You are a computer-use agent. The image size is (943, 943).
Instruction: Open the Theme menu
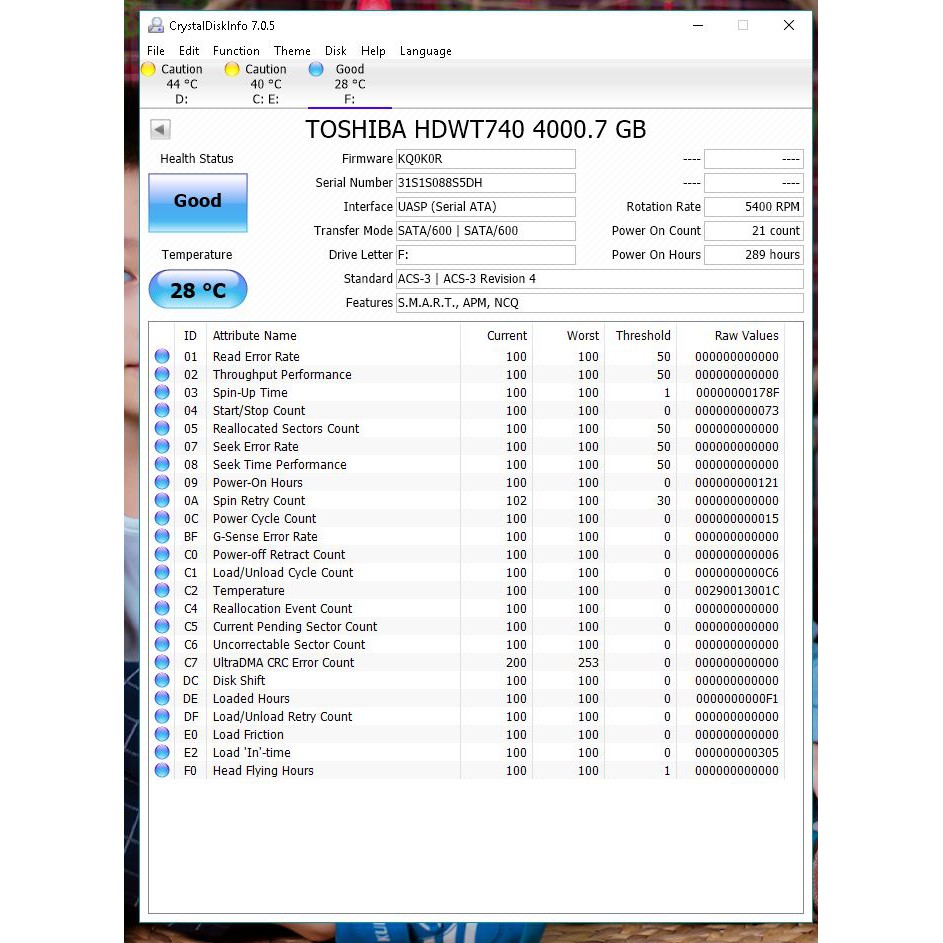[292, 51]
